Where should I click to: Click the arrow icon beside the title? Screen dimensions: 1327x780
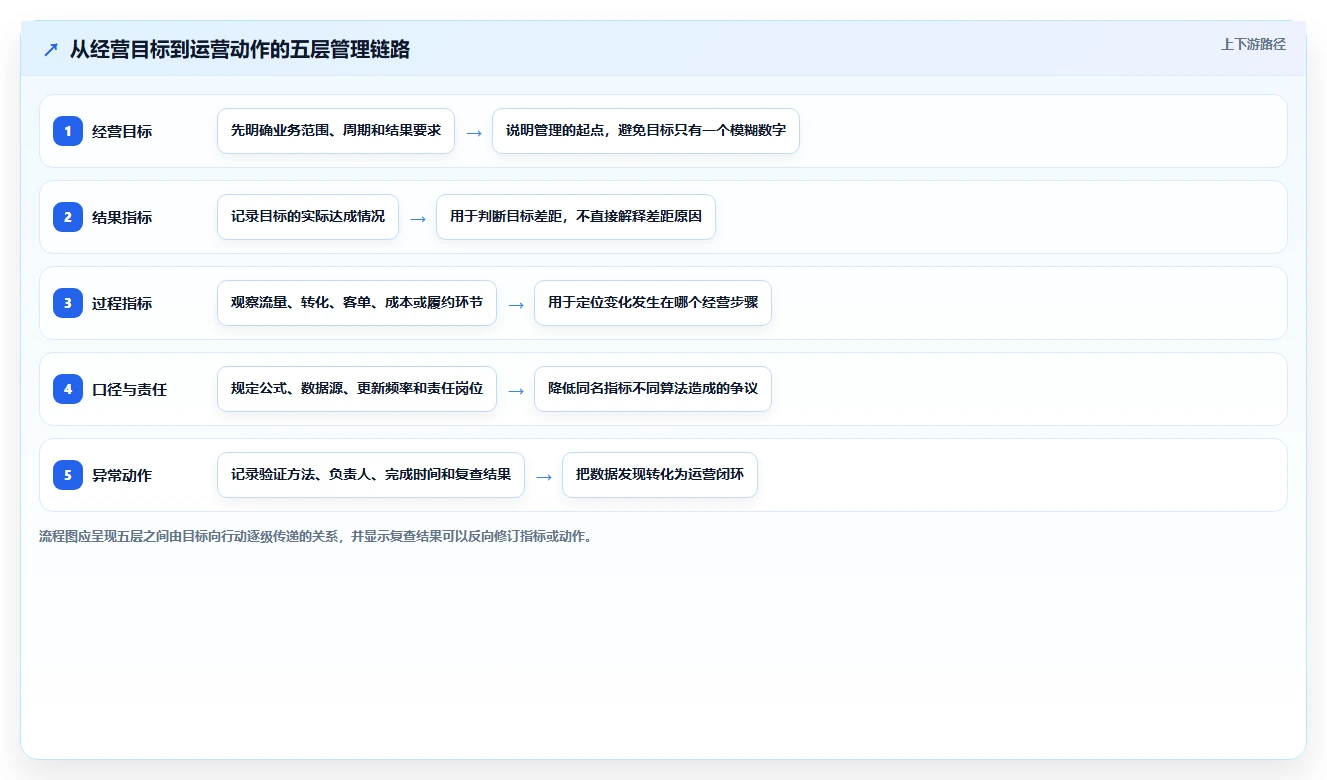(51, 50)
